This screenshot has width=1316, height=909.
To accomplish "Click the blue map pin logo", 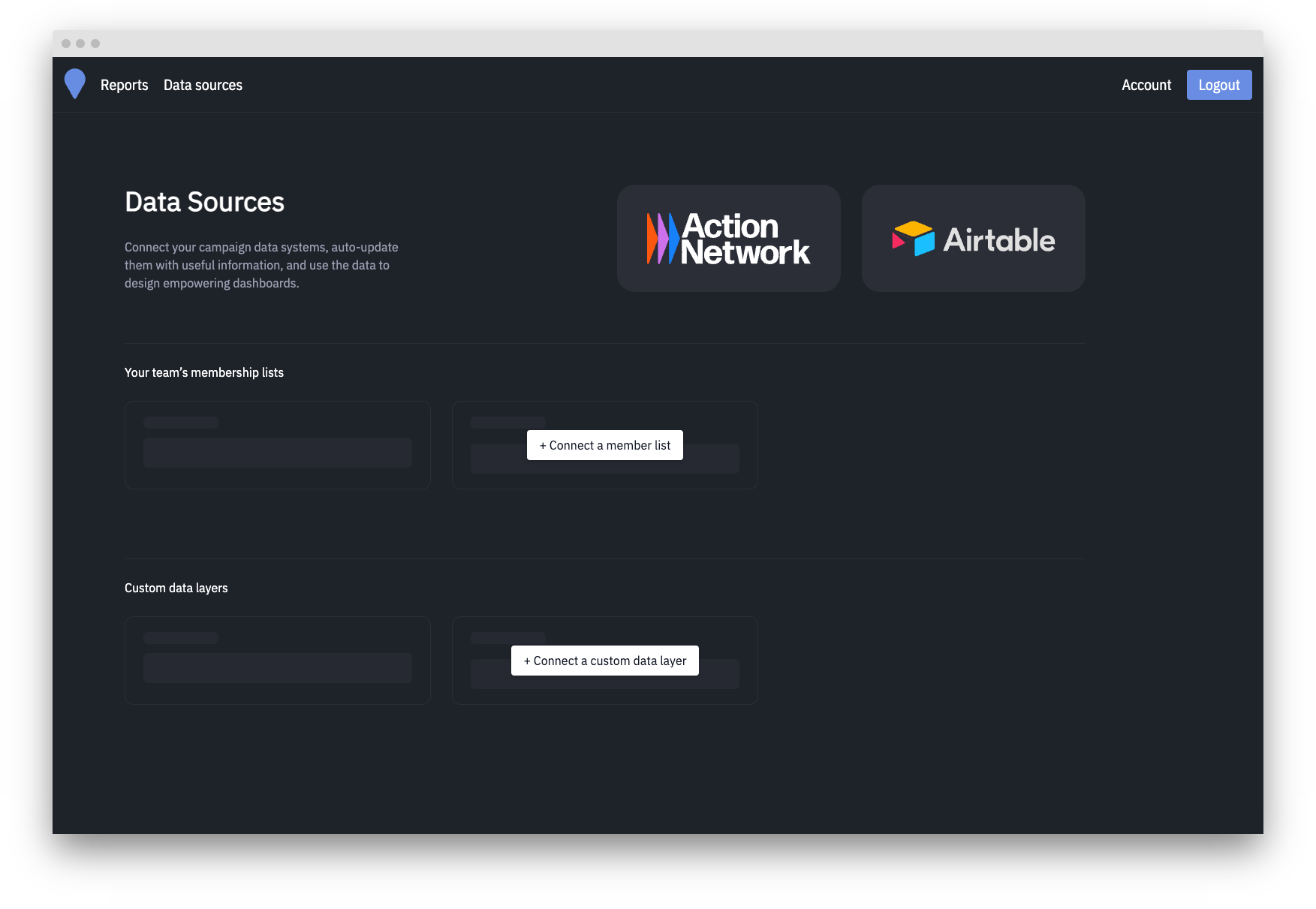I will point(75,83).
